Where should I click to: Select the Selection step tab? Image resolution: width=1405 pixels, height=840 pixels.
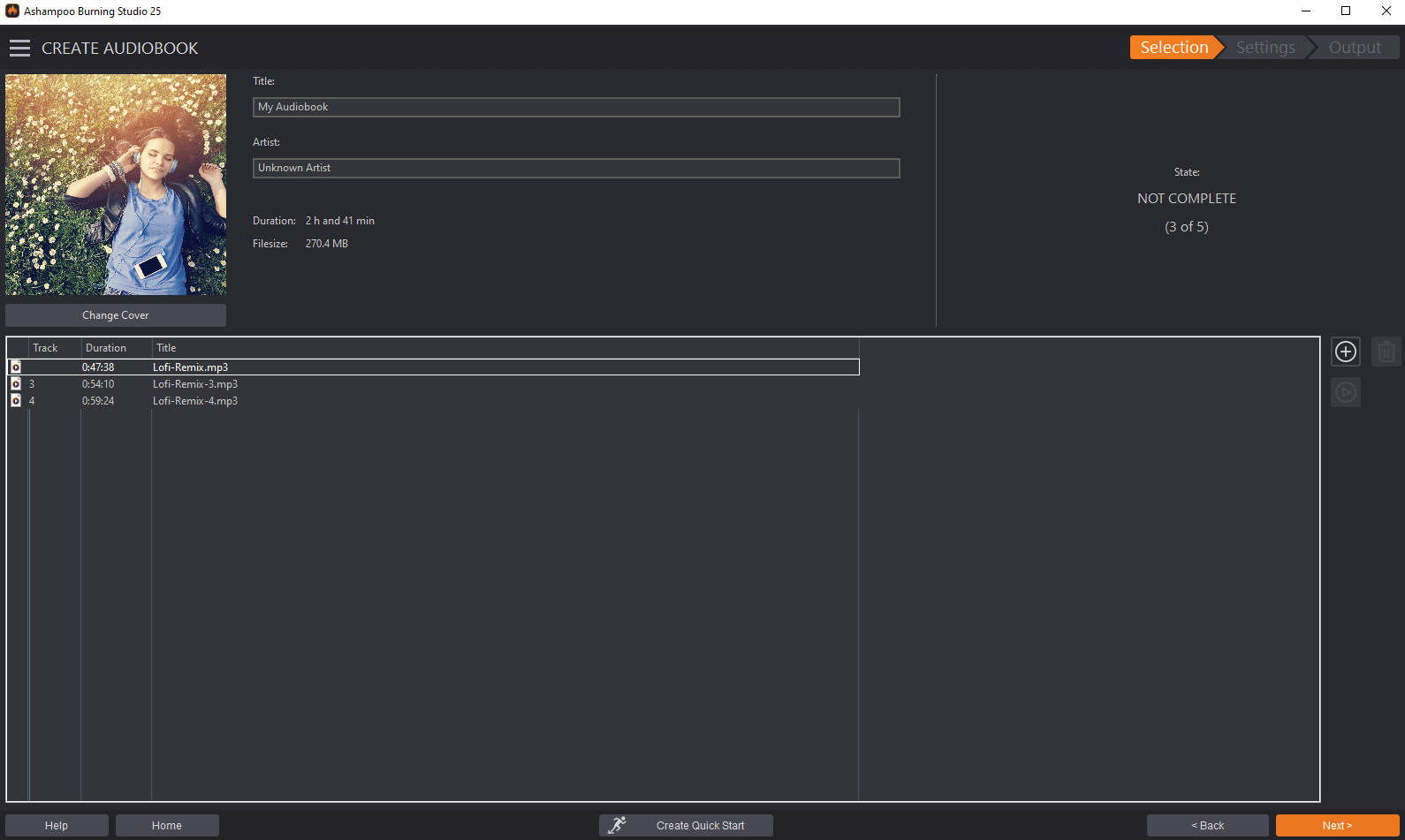[1174, 48]
